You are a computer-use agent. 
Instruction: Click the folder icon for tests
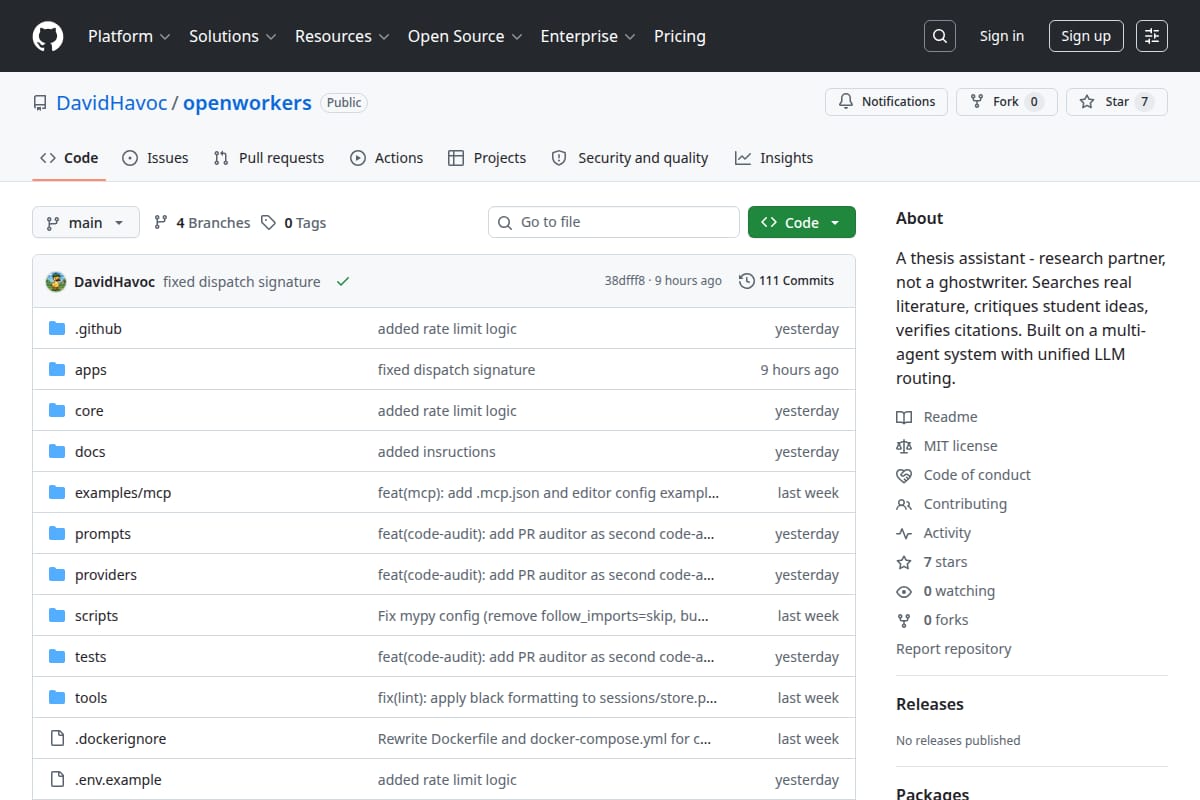click(x=57, y=657)
